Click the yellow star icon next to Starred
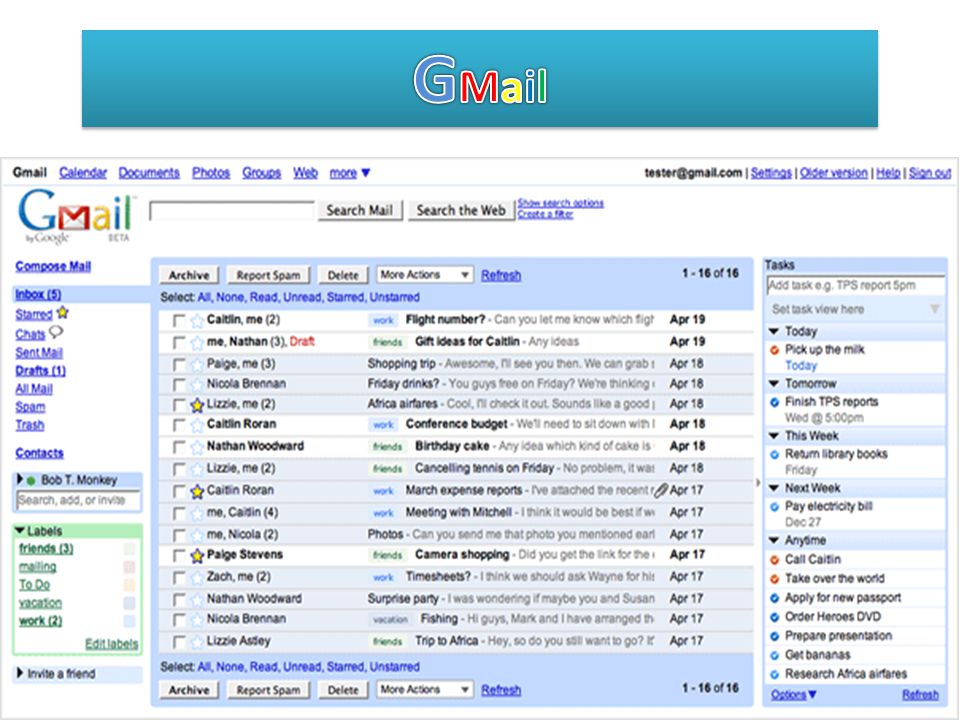 [x=62, y=313]
